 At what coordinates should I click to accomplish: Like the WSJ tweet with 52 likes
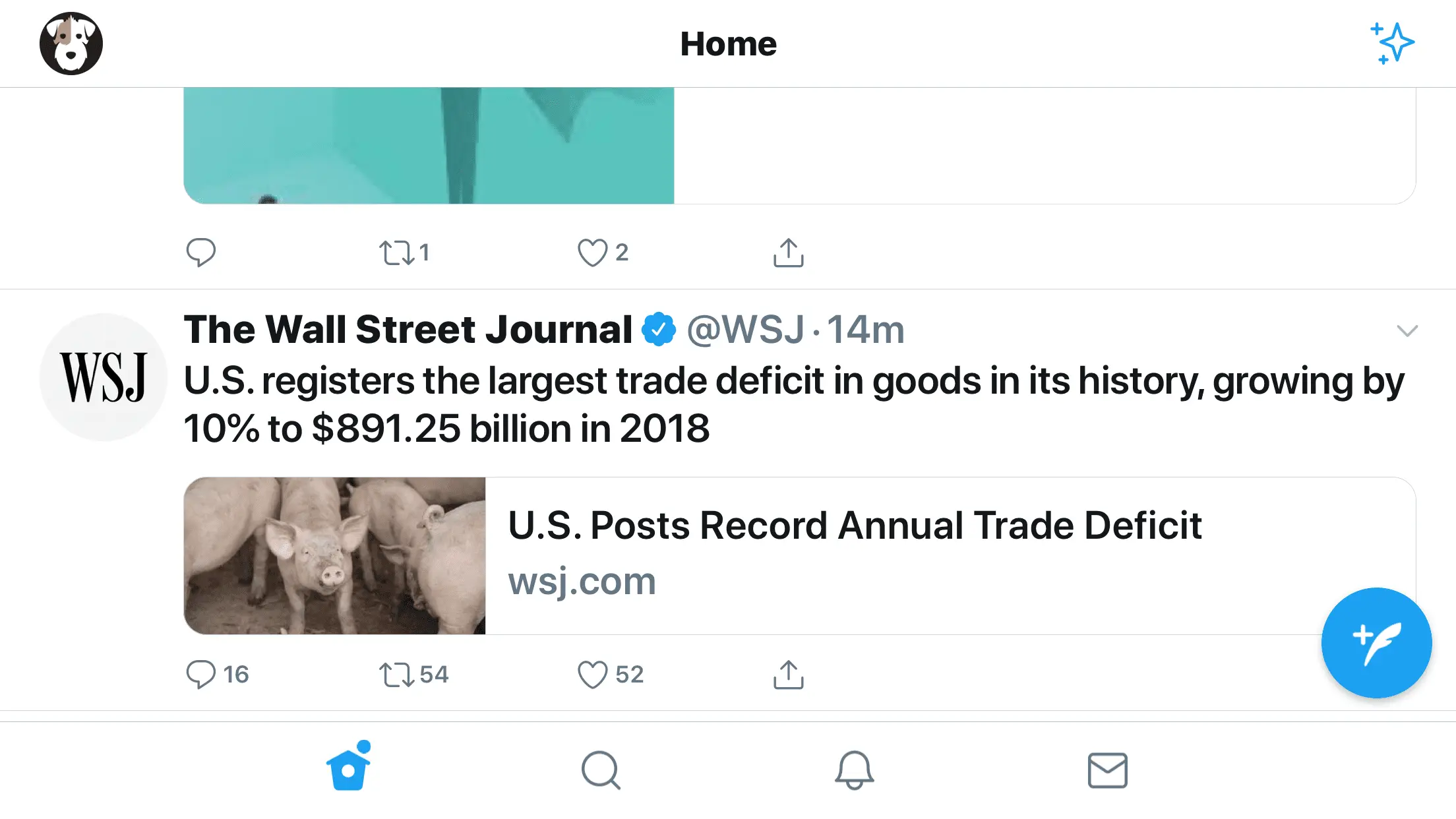[592, 675]
